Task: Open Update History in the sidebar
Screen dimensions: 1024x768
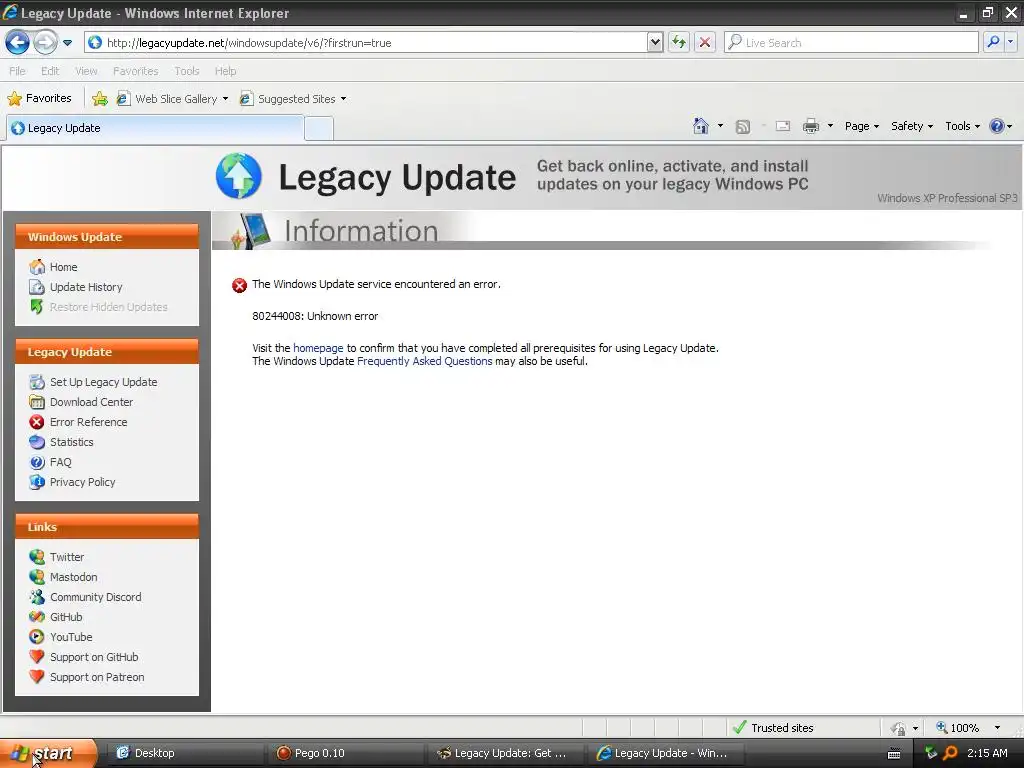Action: (x=86, y=287)
